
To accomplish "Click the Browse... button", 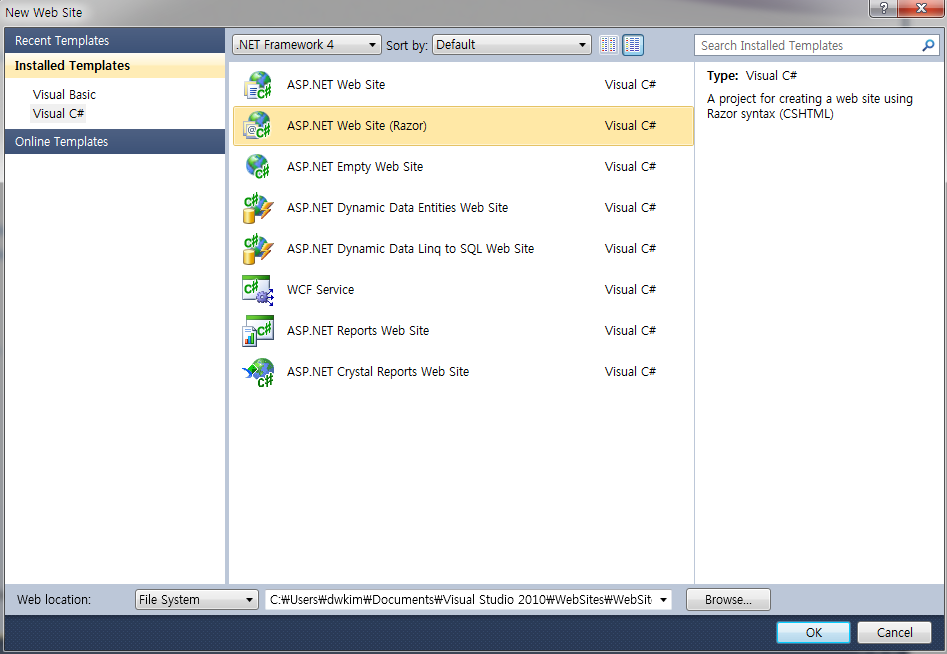I will pyautogui.click(x=727, y=600).
